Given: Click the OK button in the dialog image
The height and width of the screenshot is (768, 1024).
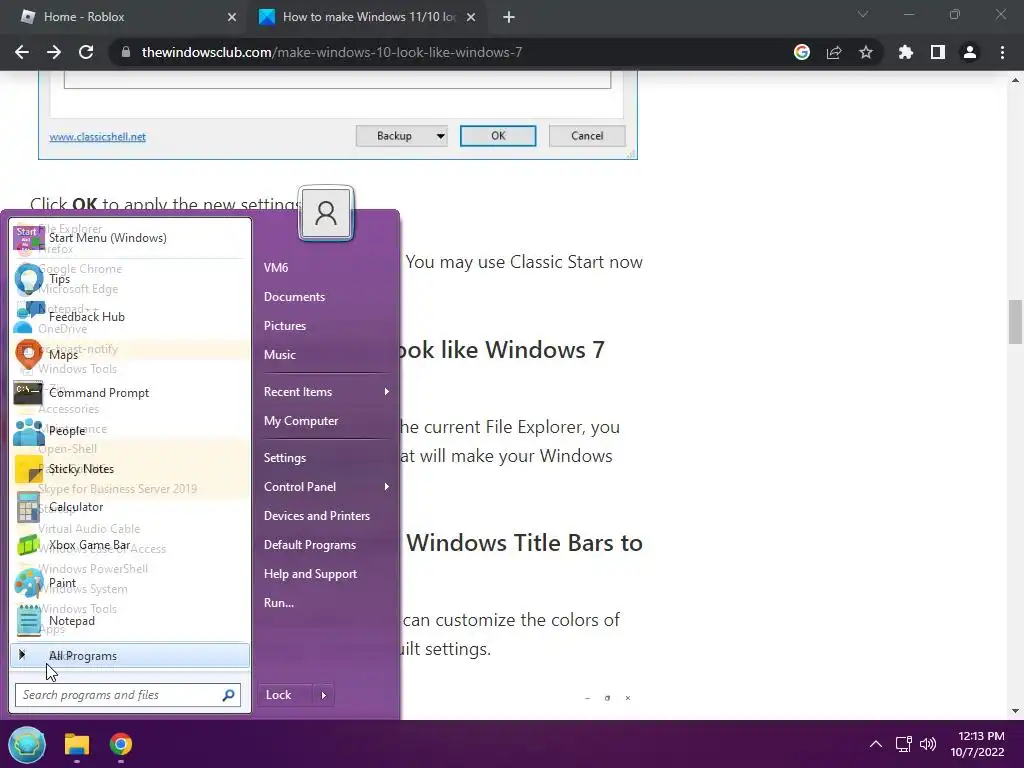Looking at the screenshot, I should click(498, 136).
